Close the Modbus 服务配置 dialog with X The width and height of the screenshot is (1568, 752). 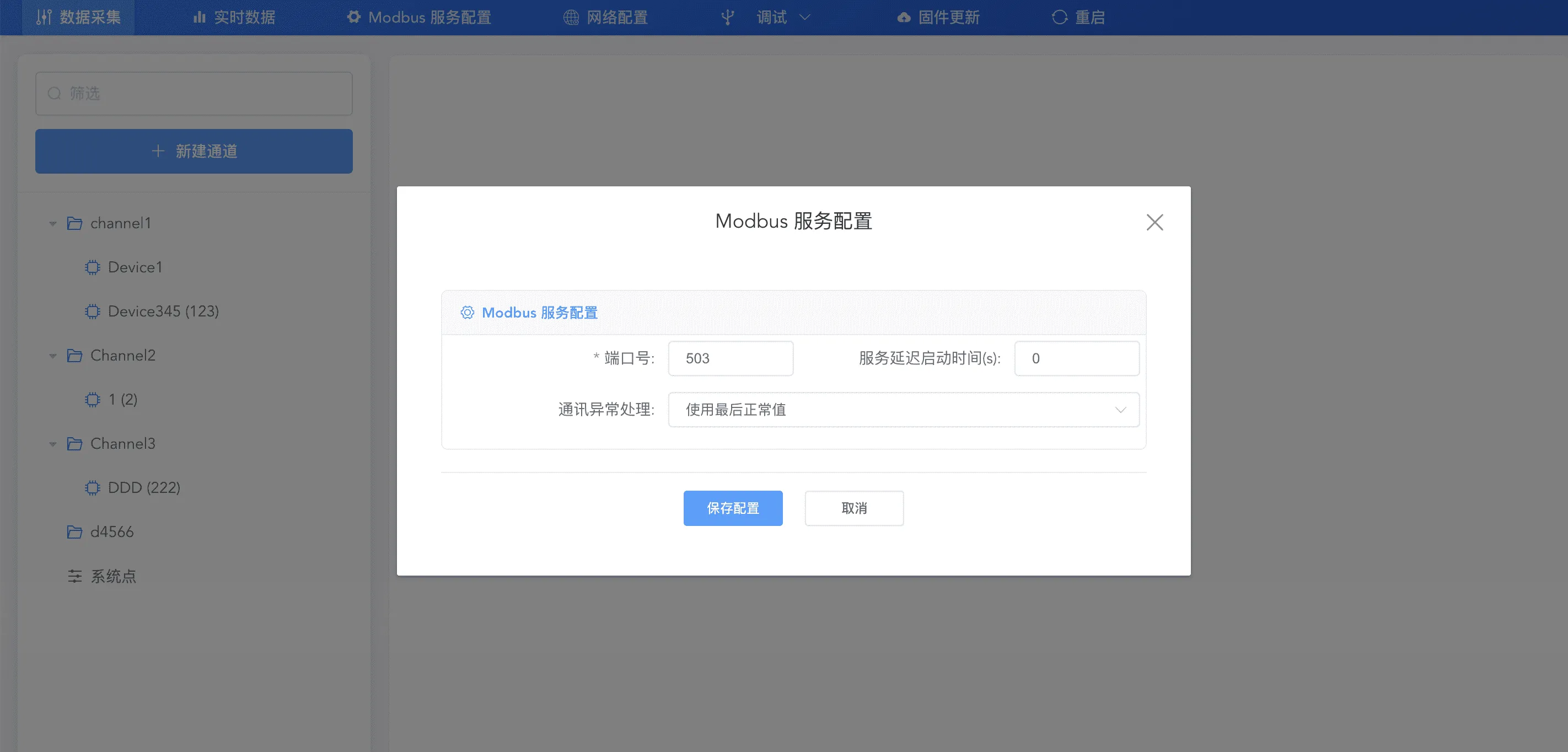point(1154,222)
